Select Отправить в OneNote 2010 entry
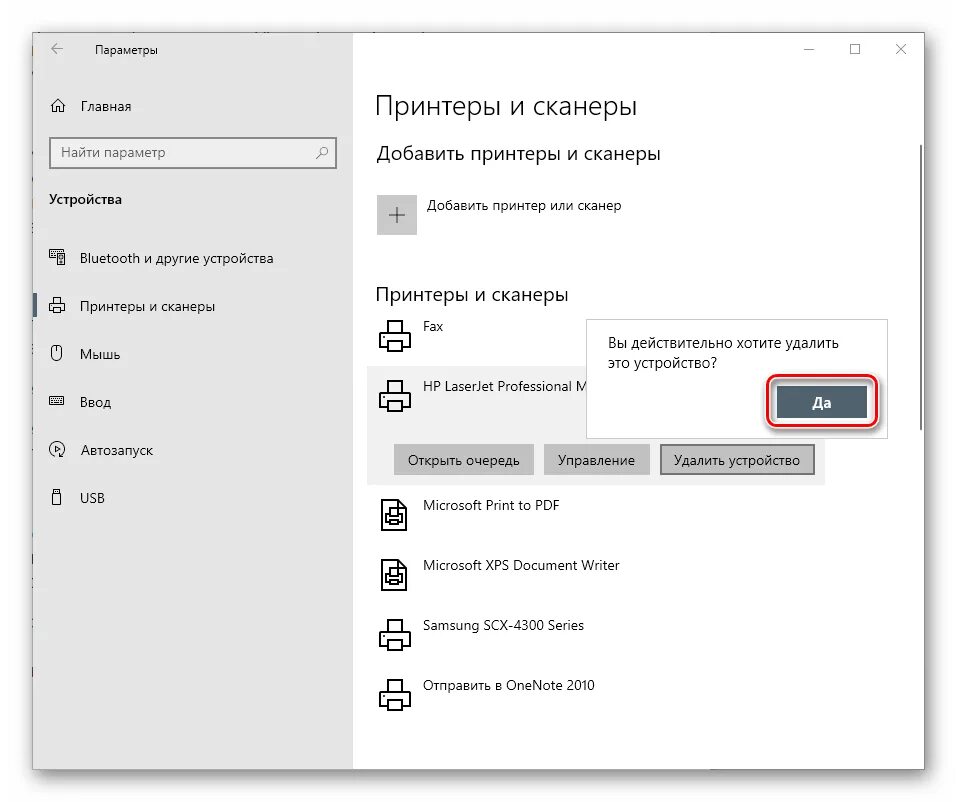This screenshot has width=957, height=802. click(x=508, y=685)
